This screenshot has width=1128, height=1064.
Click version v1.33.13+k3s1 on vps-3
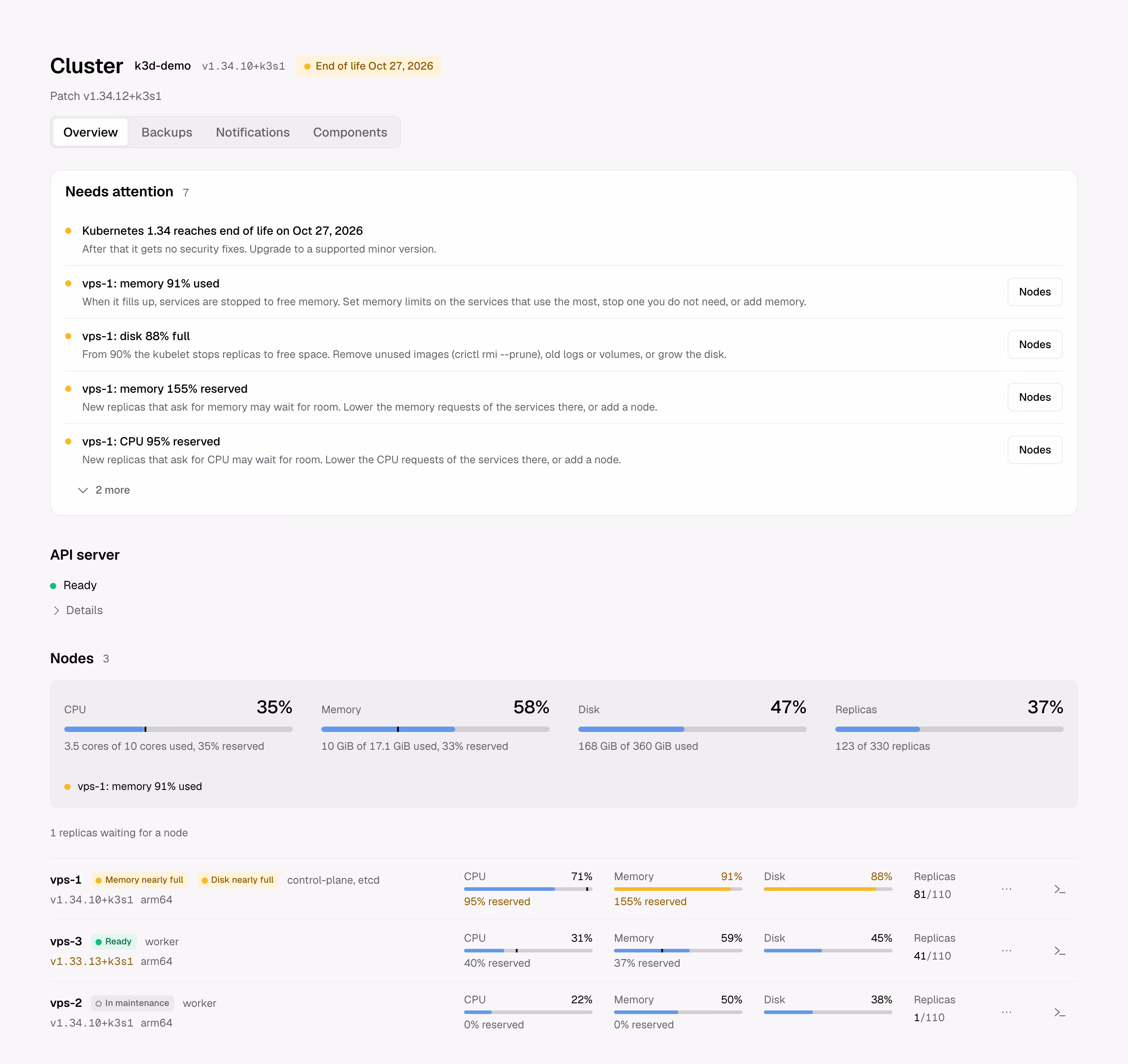point(92,961)
